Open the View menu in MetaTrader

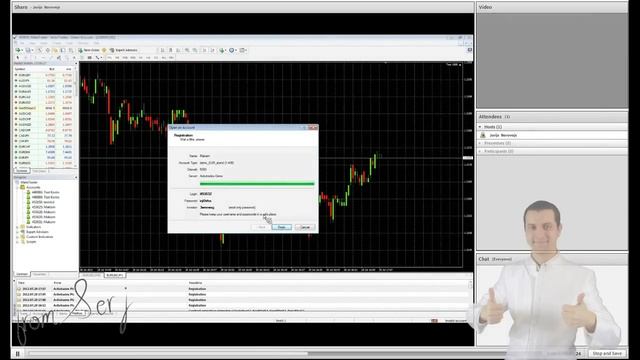pyautogui.click(x=32, y=43)
